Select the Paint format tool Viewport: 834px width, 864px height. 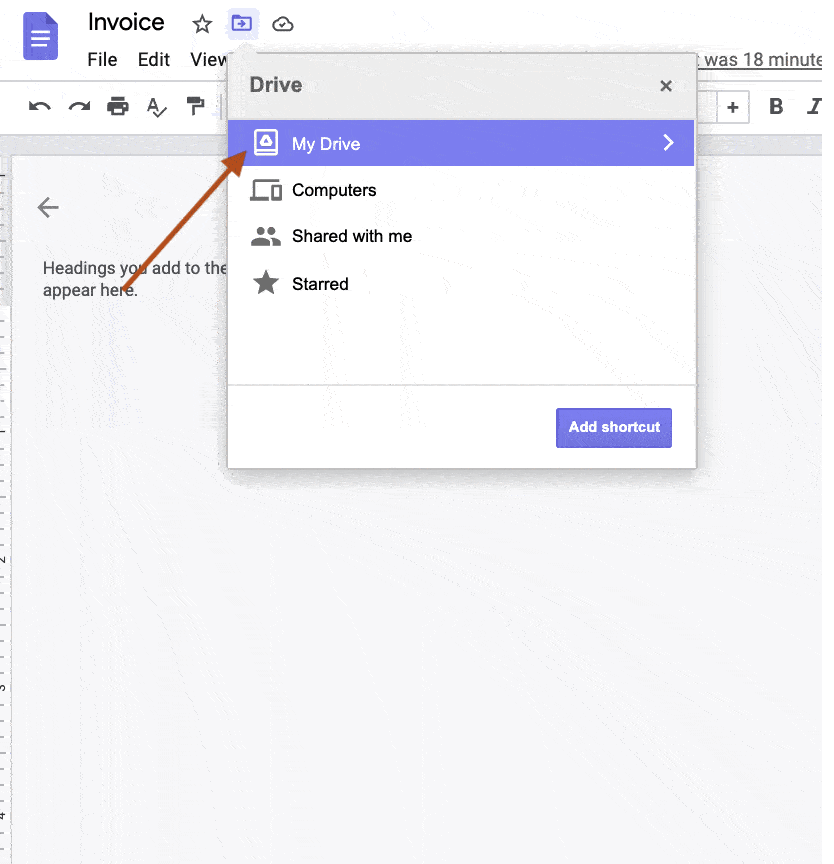coord(195,106)
